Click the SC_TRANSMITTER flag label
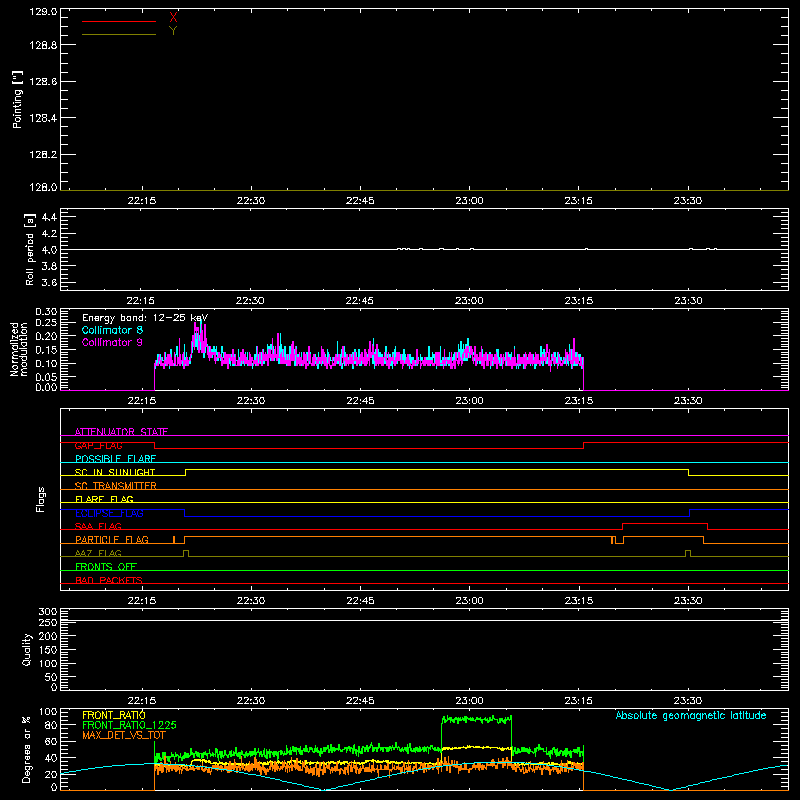Screen dimensions: 800x800 pos(116,486)
